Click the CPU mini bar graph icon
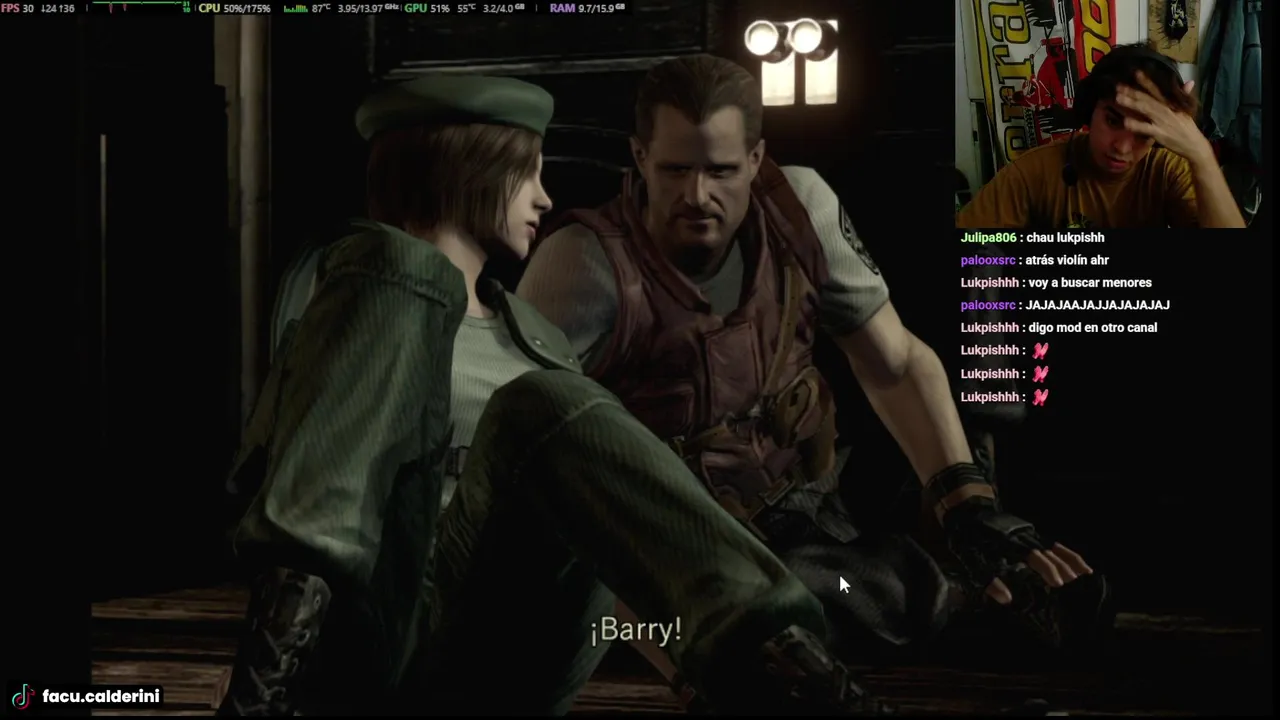This screenshot has height=720, width=1280. click(x=295, y=8)
